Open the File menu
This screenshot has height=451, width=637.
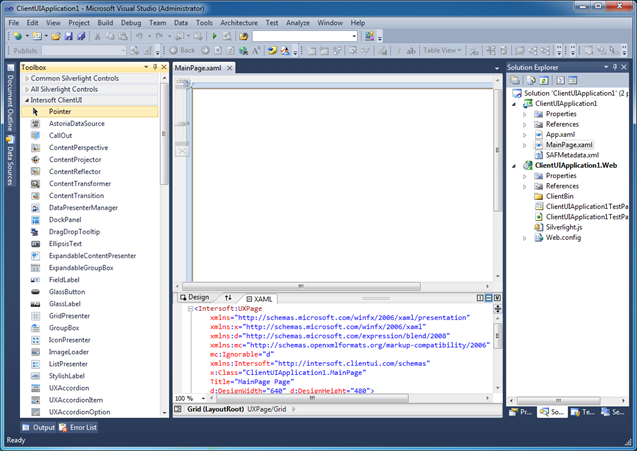[x=14, y=23]
